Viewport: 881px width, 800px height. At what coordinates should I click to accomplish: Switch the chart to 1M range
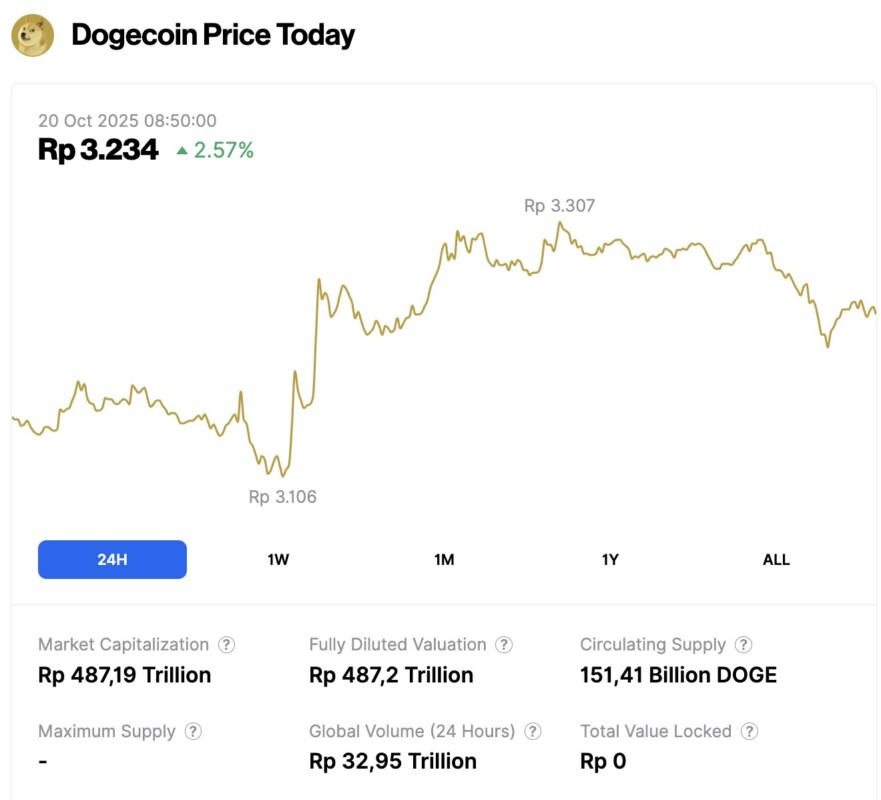(x=444, y=559)
